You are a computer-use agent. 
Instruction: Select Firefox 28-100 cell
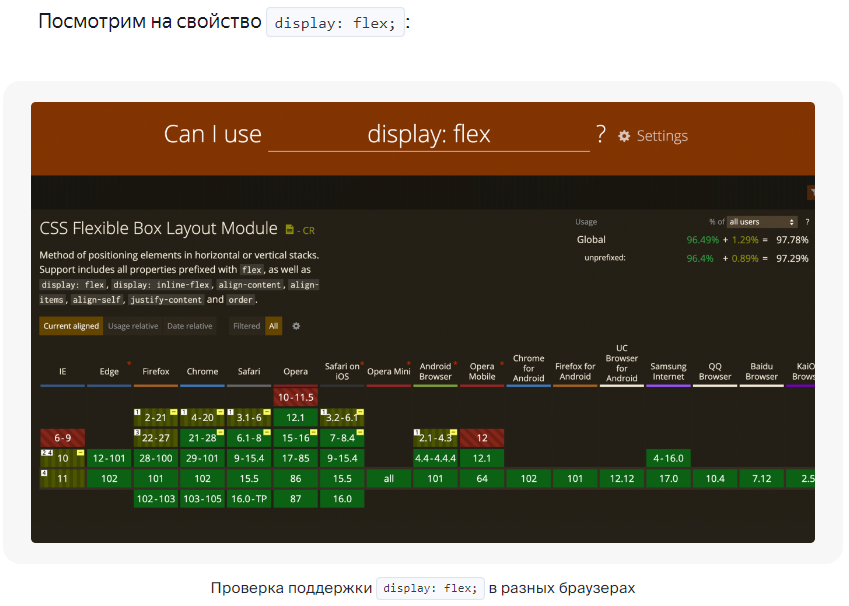coord(156,458)
